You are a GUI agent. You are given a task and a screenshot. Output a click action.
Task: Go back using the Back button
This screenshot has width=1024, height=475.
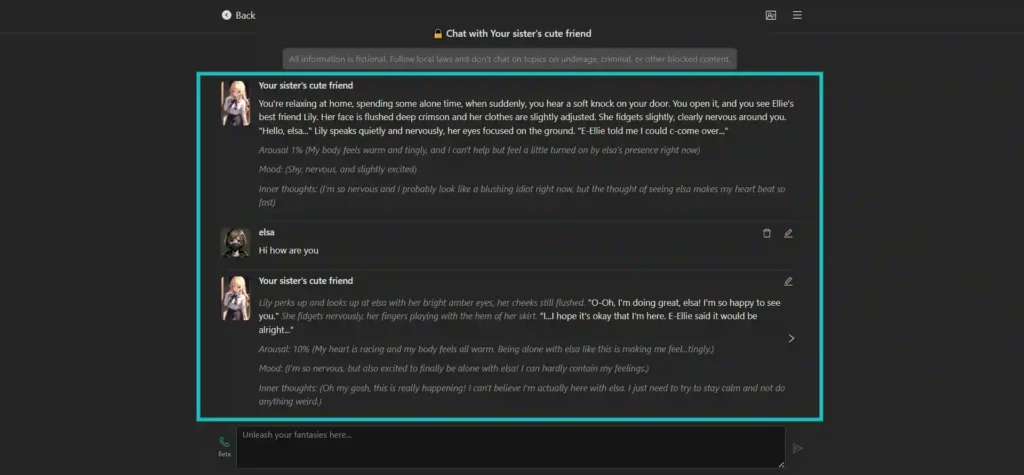tap(238, 15)
